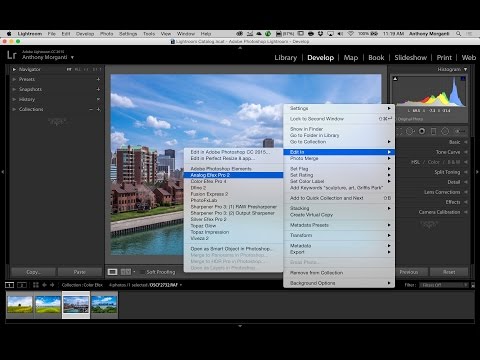Choose Topaz Impression from submenu
This screenshot has width=480, height=360.
click(x=233, y=232)
